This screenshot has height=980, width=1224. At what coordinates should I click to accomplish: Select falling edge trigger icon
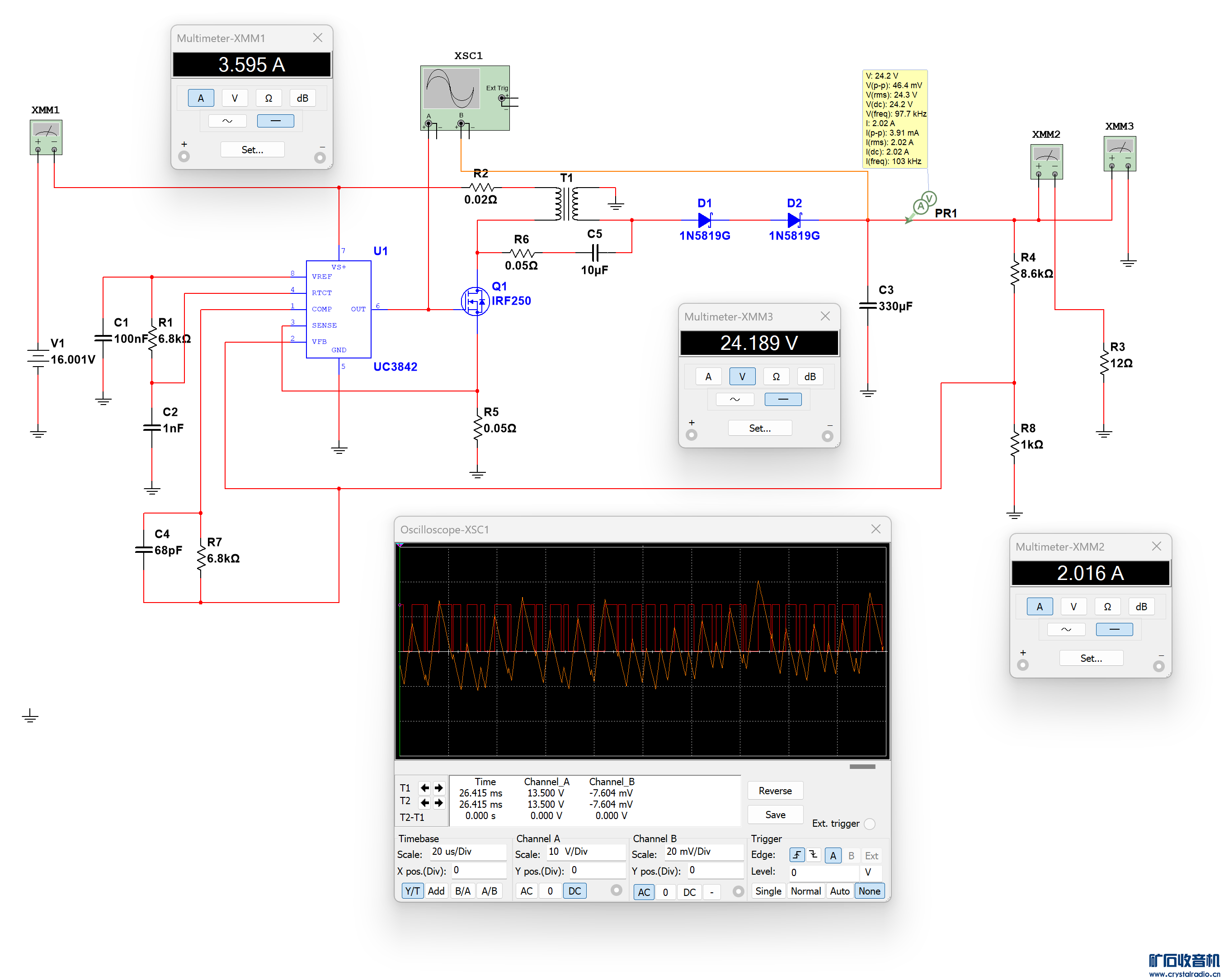814,855
